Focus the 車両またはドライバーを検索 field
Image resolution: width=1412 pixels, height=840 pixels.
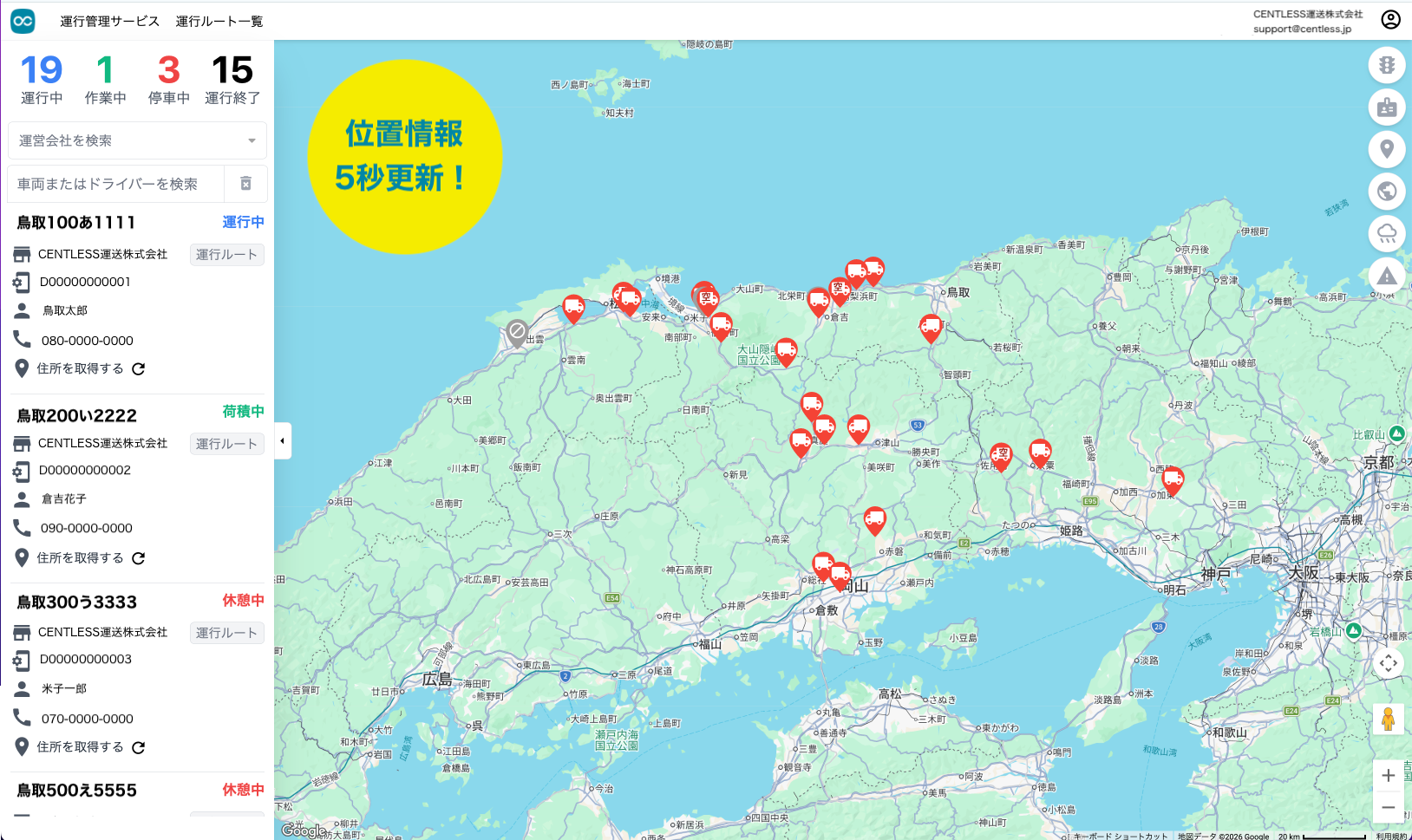116,184
